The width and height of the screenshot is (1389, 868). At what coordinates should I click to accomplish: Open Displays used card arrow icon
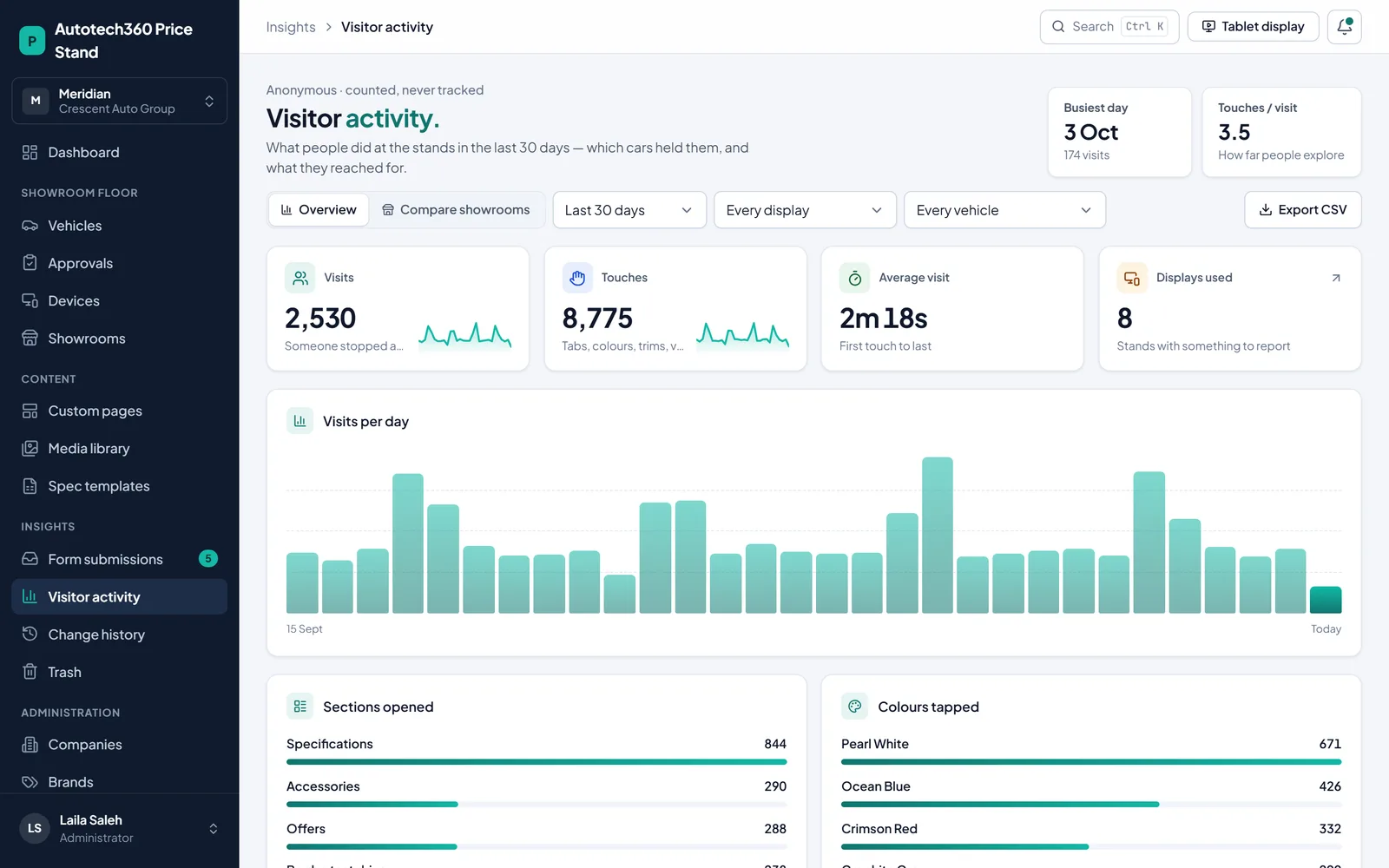pos(1336,278)
